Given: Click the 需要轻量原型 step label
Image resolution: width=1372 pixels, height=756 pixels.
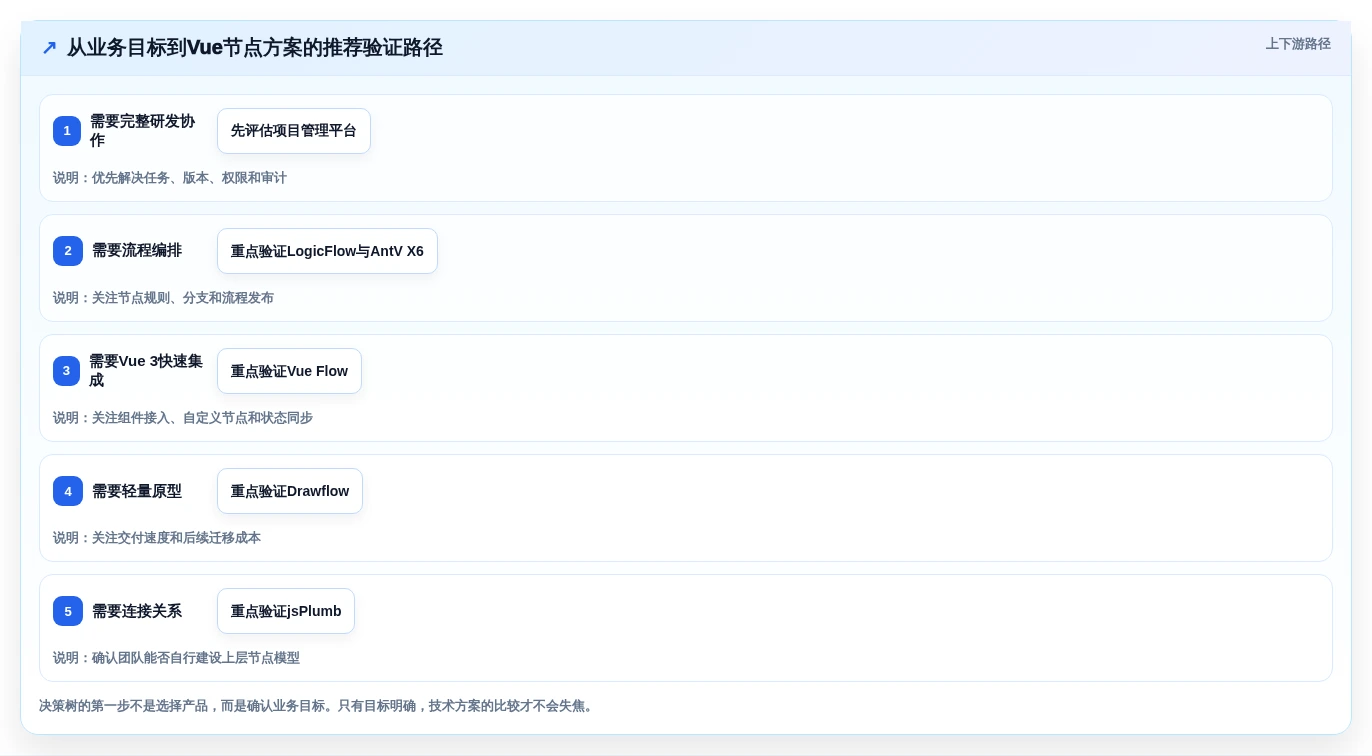Looking at the screenshot, I should (x=137, y=491).
